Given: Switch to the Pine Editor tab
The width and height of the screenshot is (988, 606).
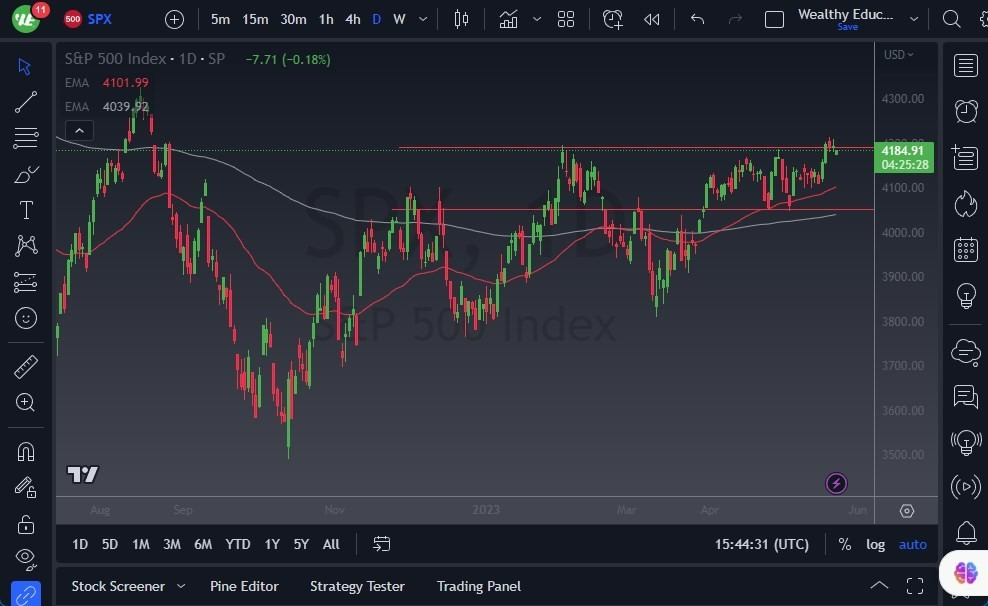Looking at the screenshot, I should (244, 586).
